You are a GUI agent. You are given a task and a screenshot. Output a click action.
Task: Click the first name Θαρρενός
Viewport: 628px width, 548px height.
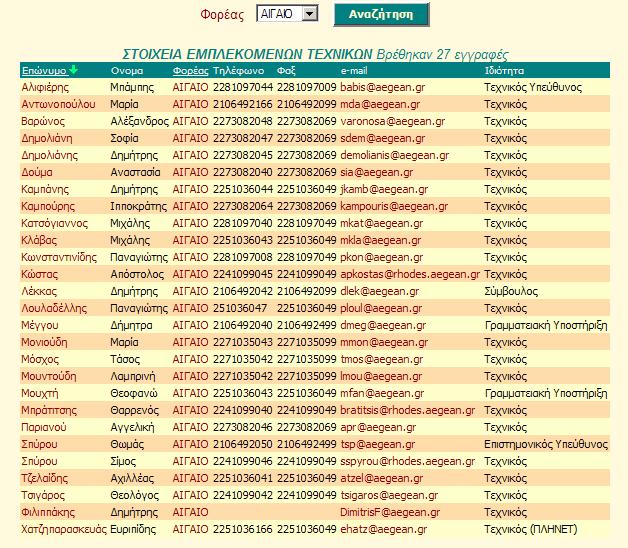(135, 411)
